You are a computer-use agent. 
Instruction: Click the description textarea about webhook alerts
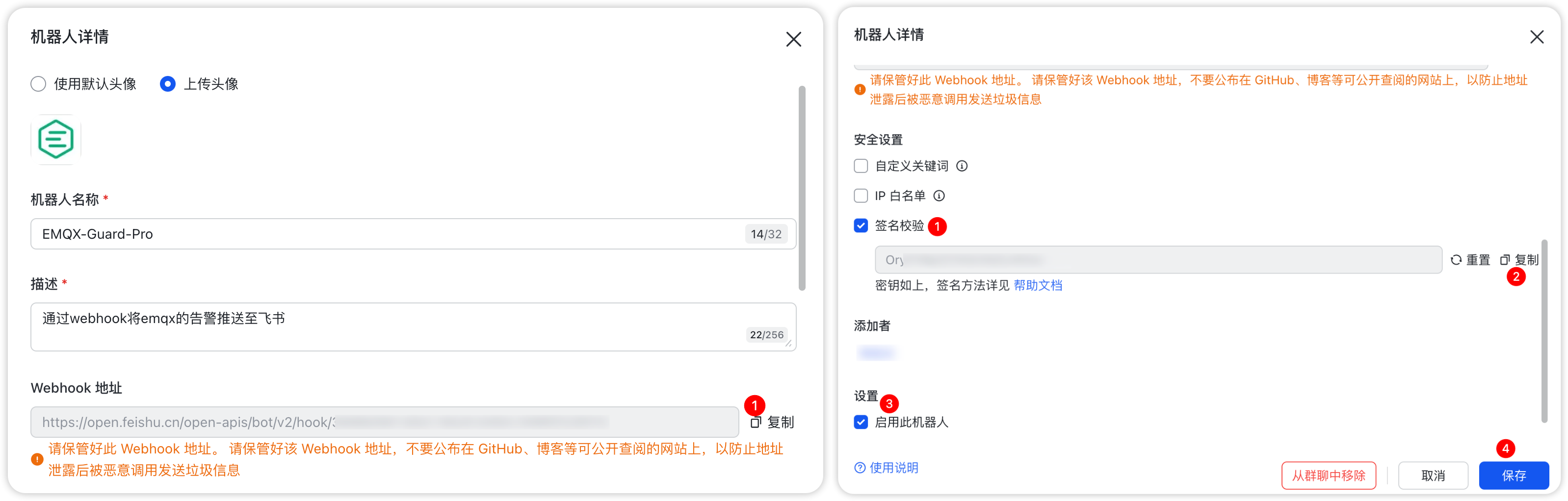413,326
